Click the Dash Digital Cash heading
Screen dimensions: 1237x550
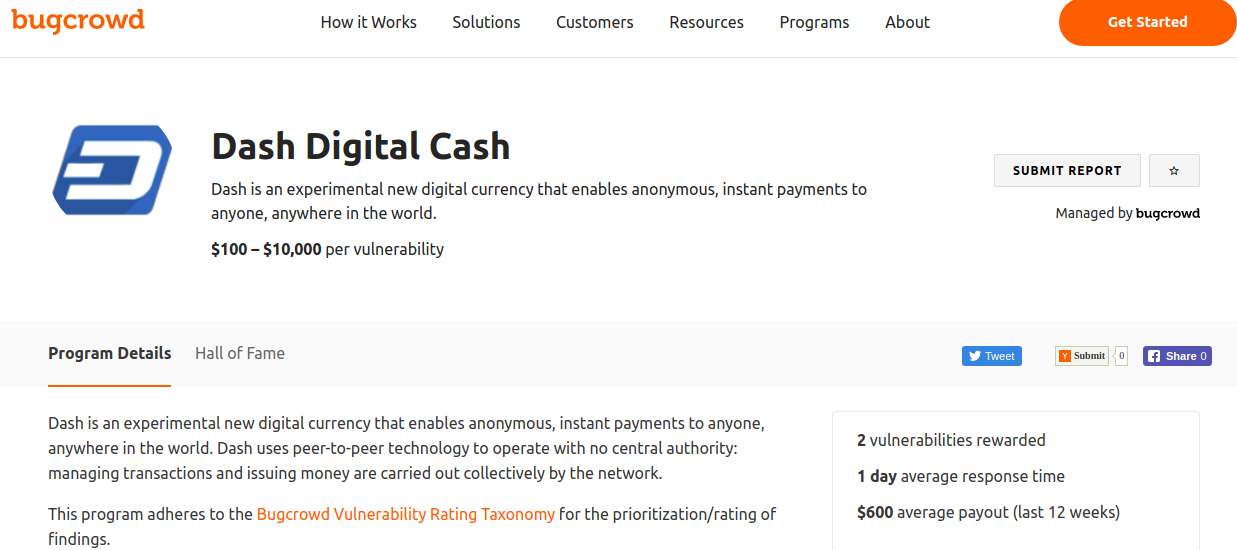361,147
